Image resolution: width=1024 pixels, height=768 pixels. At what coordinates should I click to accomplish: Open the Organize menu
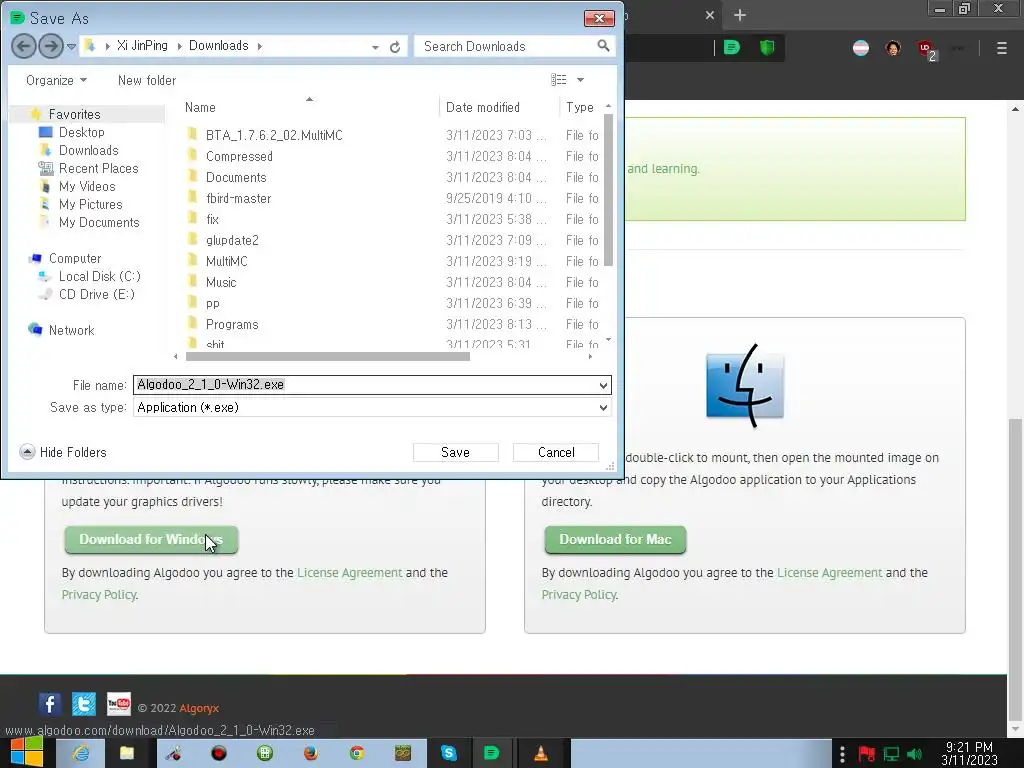pos(56,80)
